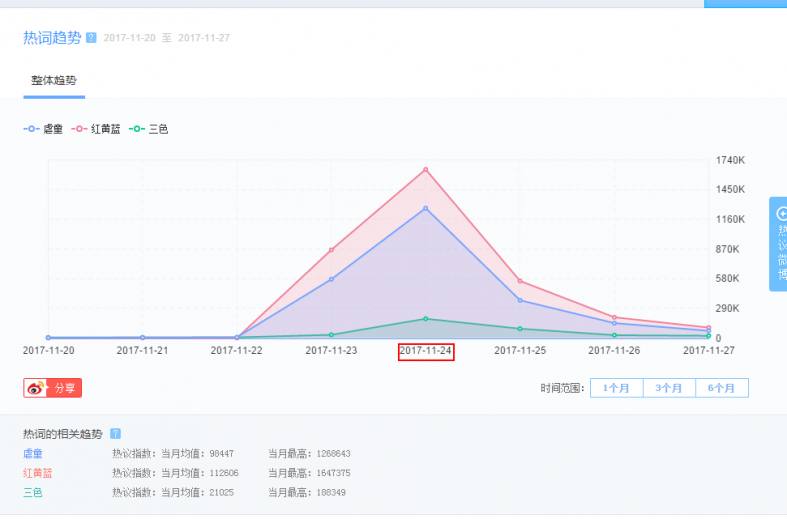The image size is (787, 519).
Task: Select the 6个月 time range
Action: coord(722,388)
